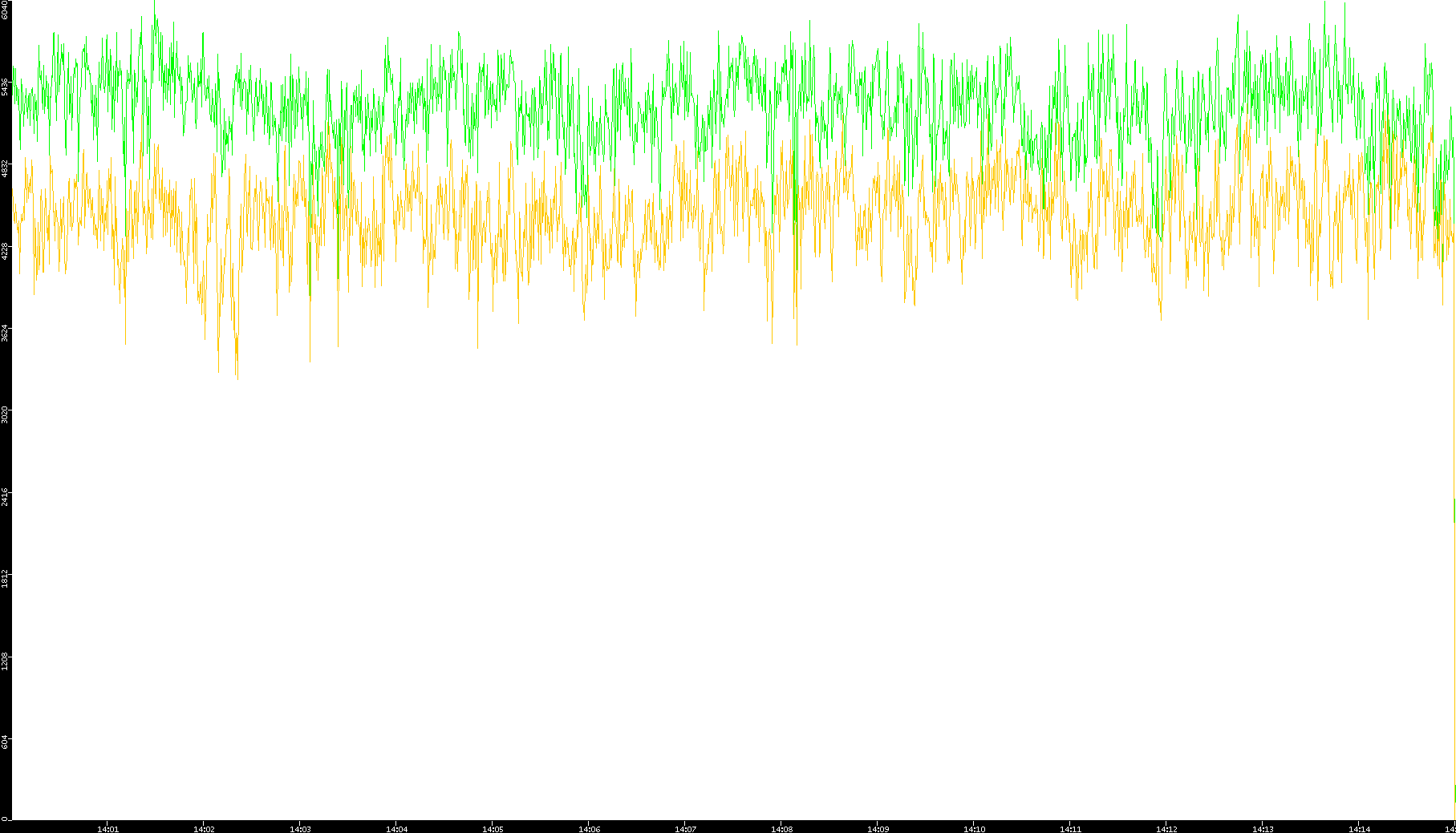Click the 4832 label on vertical axis
Image resolution: width=1456 pixels, height=833 pixels.
point(6,168)
